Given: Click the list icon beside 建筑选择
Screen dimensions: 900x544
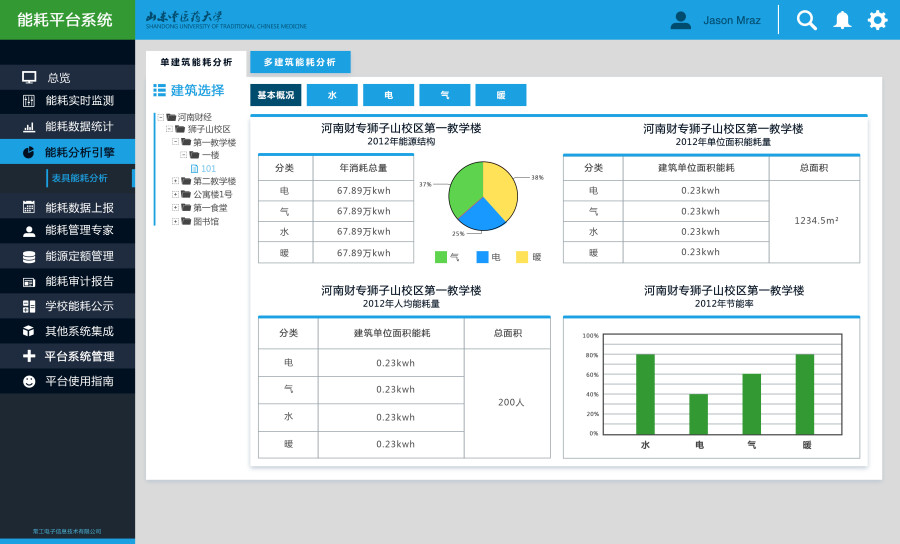Looking at the screenshot, I should pyautogui.click(x=160, y=90).
